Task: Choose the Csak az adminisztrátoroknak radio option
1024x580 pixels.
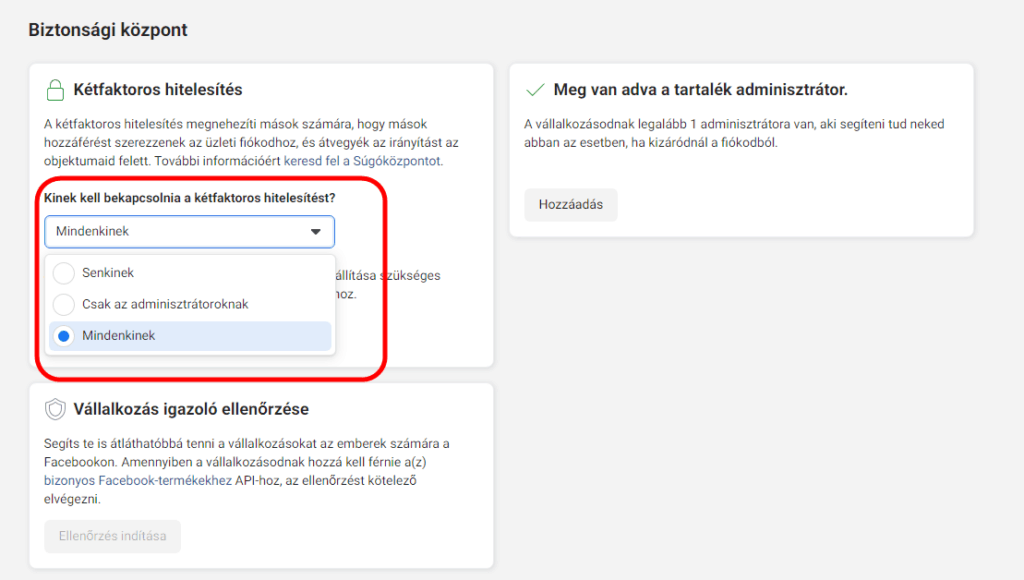Action: 64,304
